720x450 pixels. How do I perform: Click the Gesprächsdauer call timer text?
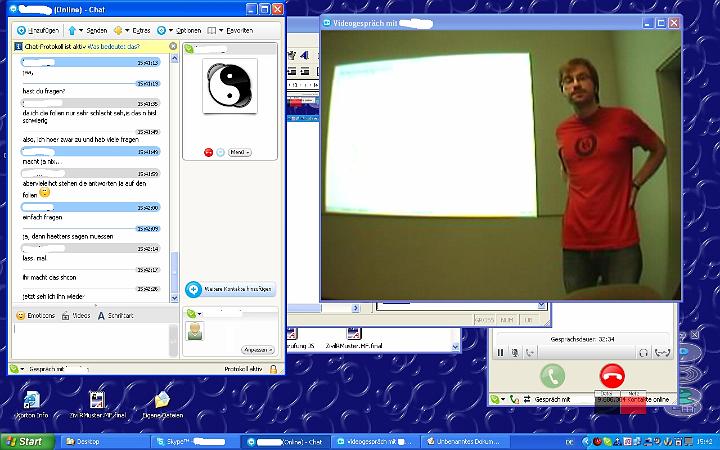(582, 339)
